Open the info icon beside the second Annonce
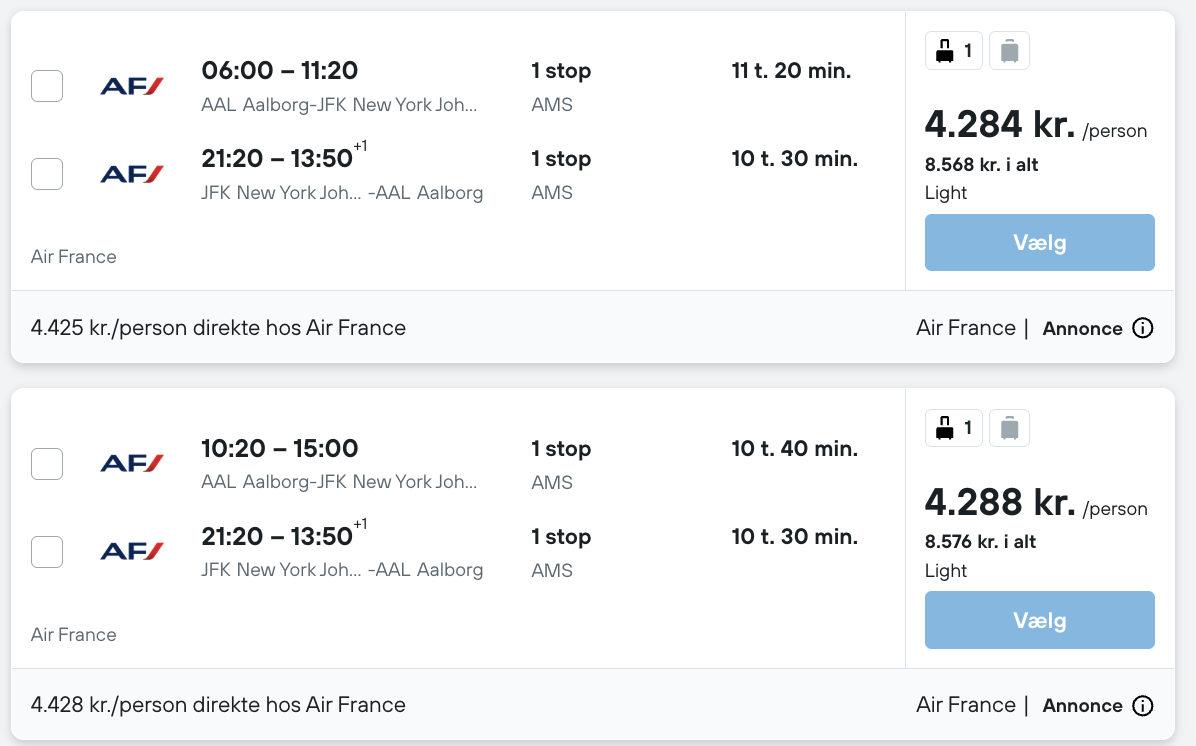Viewport: 1196px width, 746px height. coord(1143,706)
